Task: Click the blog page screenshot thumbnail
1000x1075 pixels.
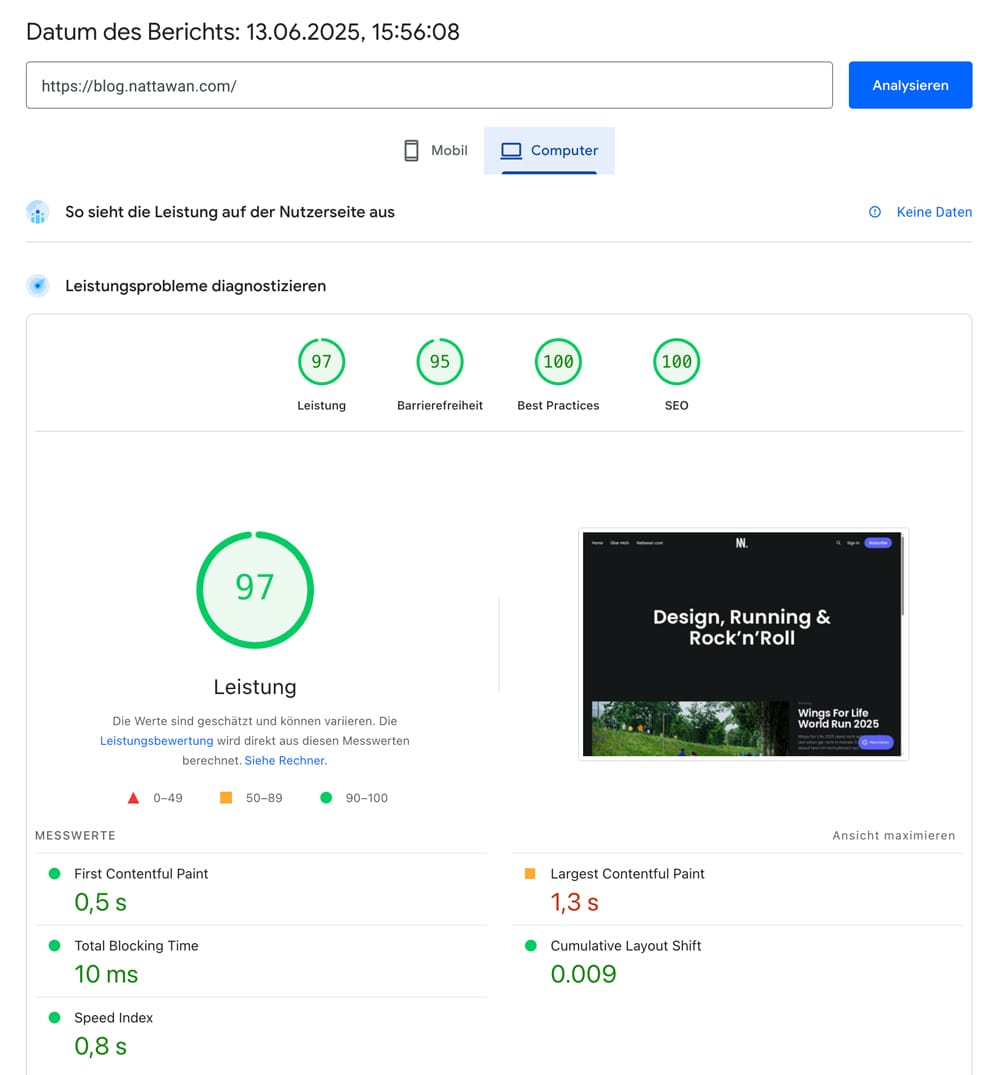Action: pyautogui.click(x=743, y=644)
